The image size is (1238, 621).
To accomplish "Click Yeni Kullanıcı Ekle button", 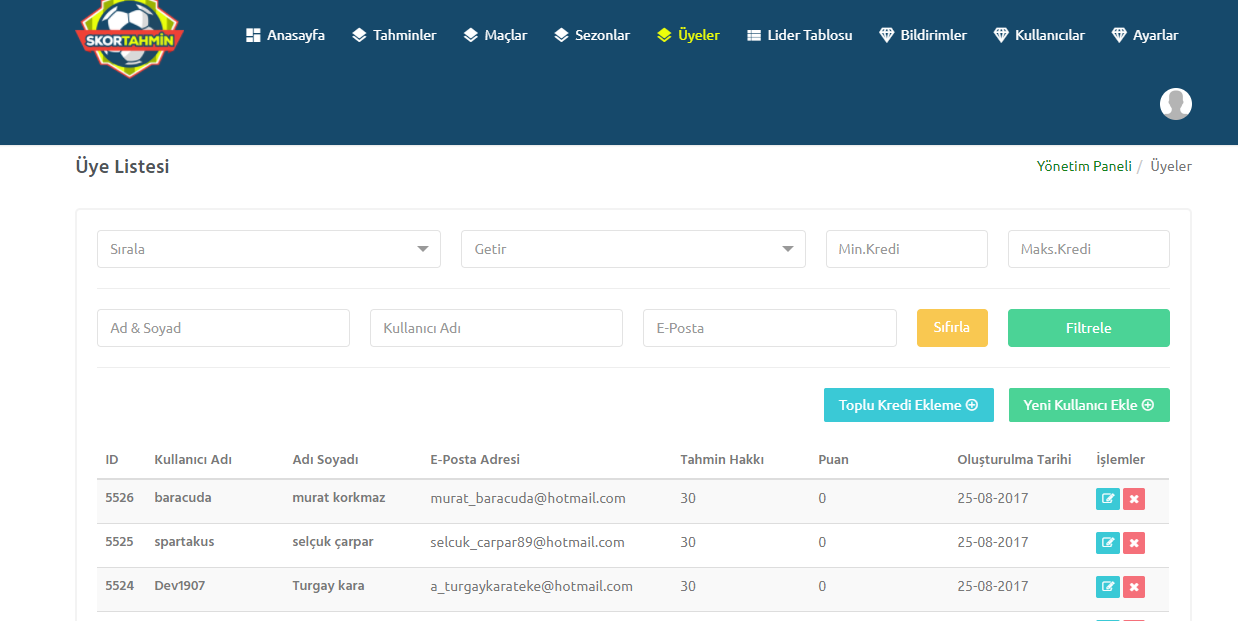I will (1089, 405).
